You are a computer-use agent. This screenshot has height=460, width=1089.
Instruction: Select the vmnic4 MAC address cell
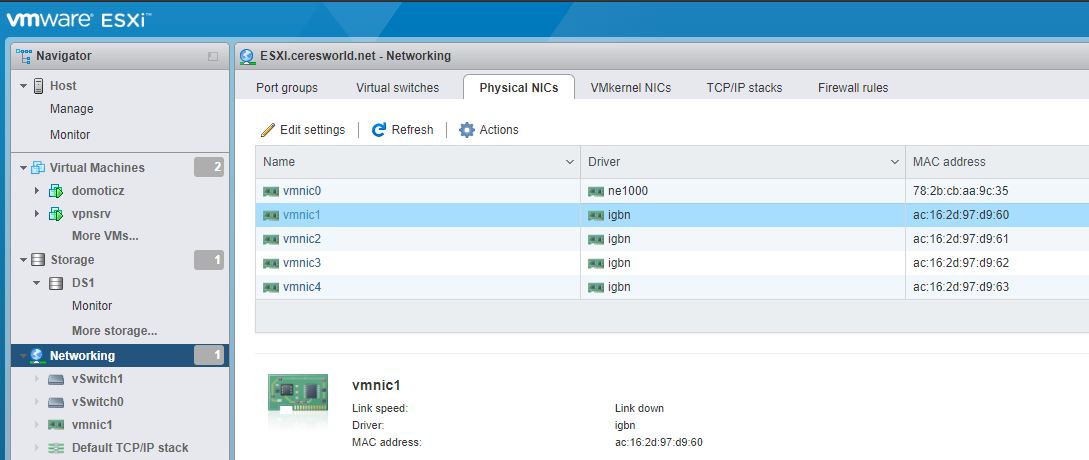(x=960, y=287)
